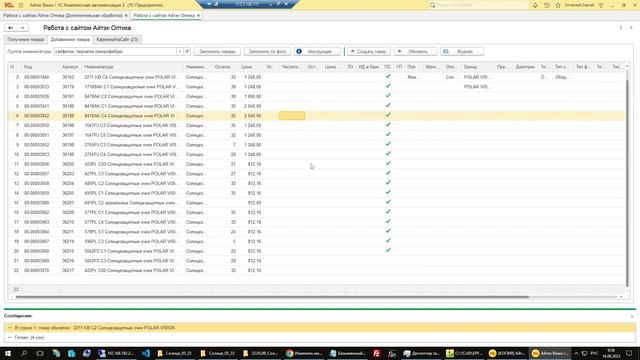Sort by 'Номенклатура' column header
The width and height of the screenshot is (640, 360).
click(133, 67)
